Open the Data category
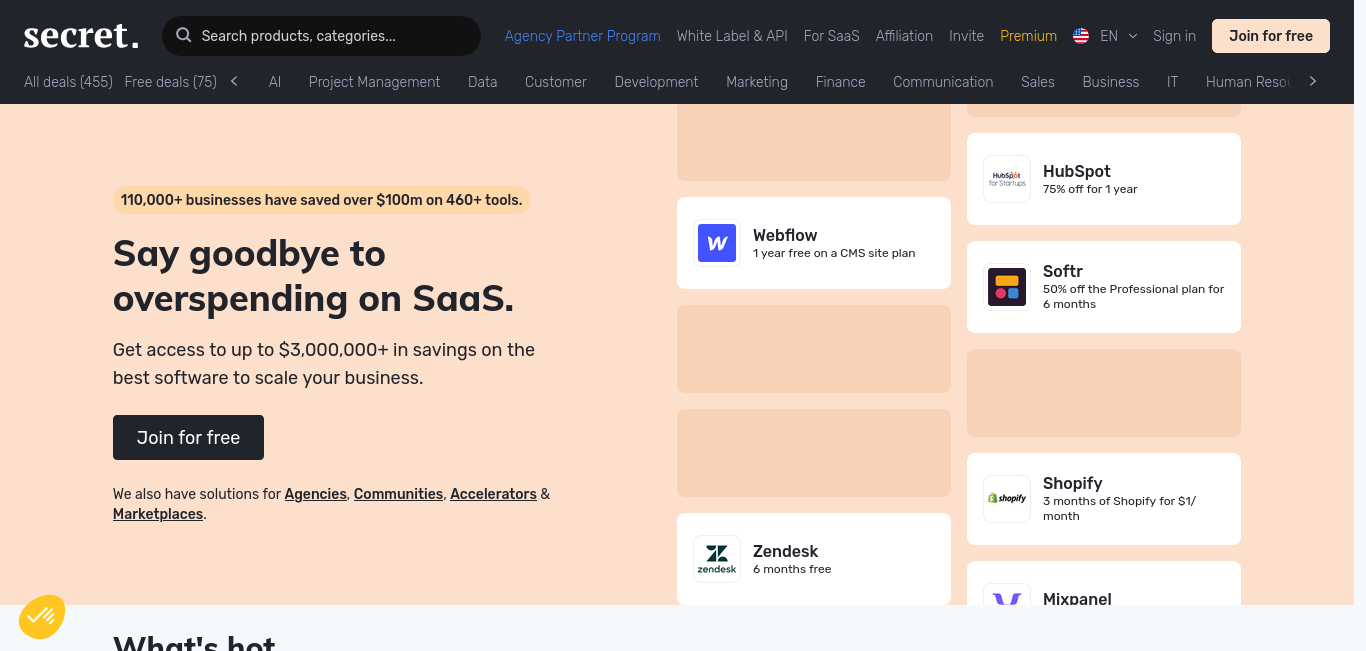The width and height of the screenshot is (1366, 651). pyautogui.click(x=482, y=82)
